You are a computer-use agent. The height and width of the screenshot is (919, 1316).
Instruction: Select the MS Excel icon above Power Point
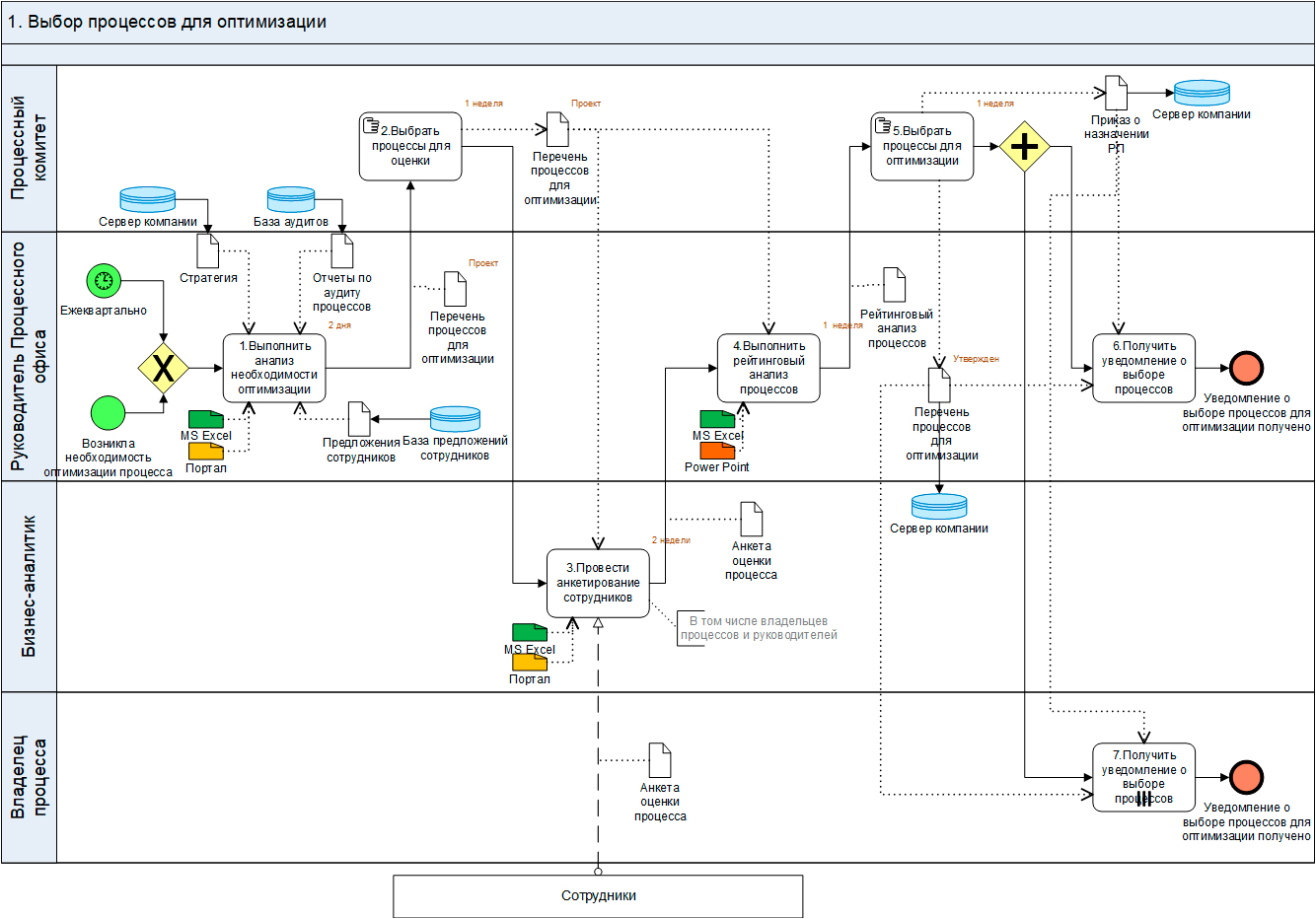click(x=717, y=419)
